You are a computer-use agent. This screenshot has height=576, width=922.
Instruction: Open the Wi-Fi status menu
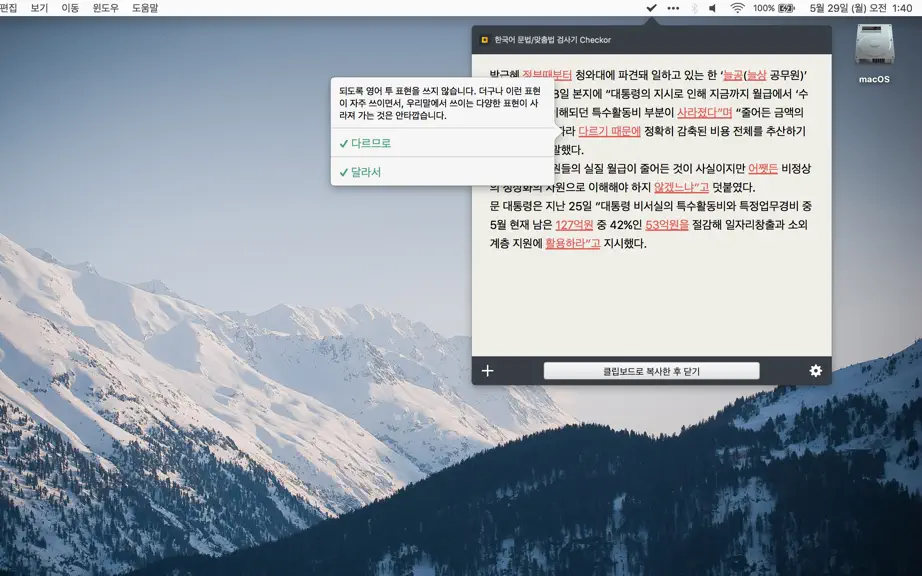[x=737, y=8]
